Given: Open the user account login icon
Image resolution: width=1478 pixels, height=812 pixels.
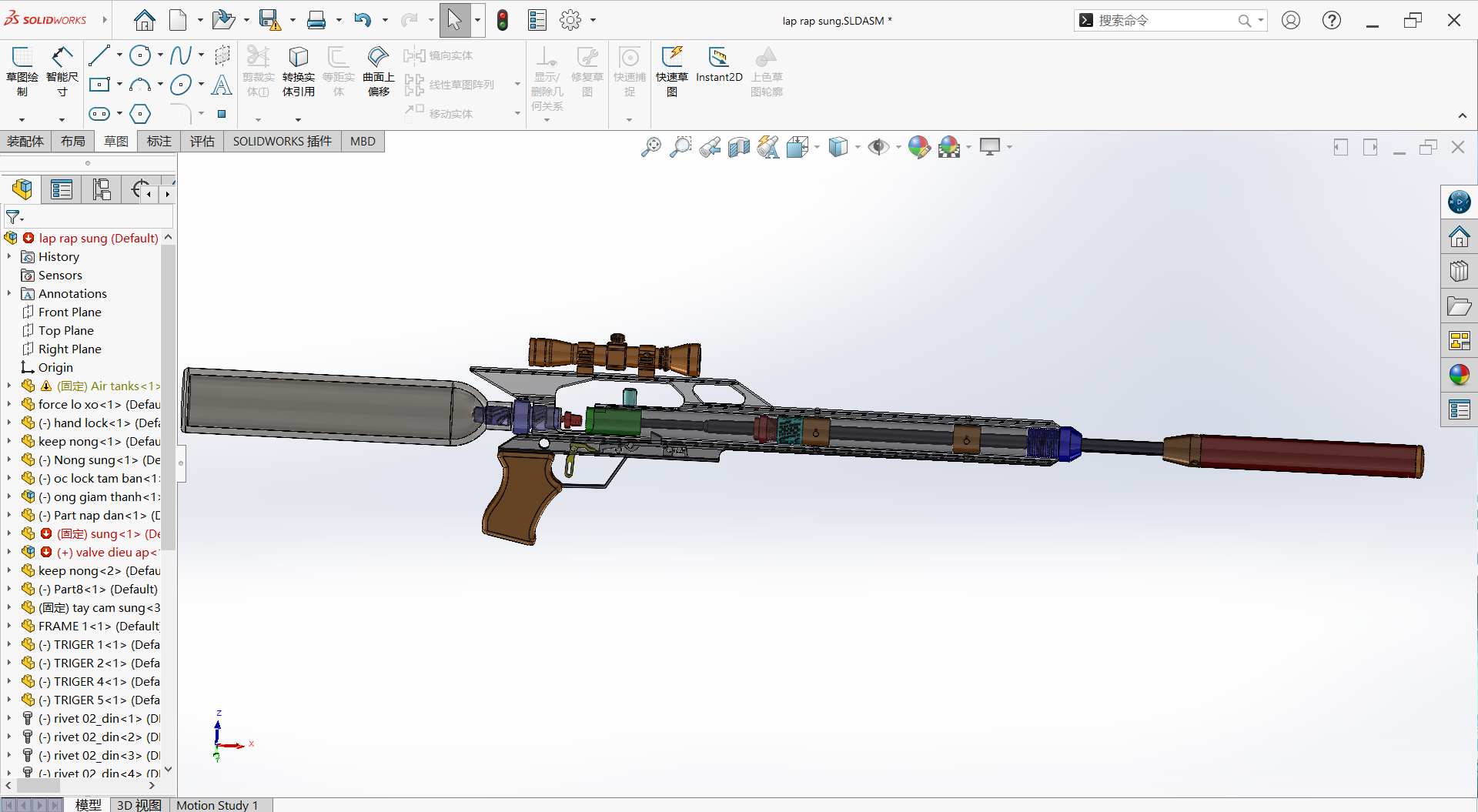Looking at the screenshot, I should (x=1291, y=20).
